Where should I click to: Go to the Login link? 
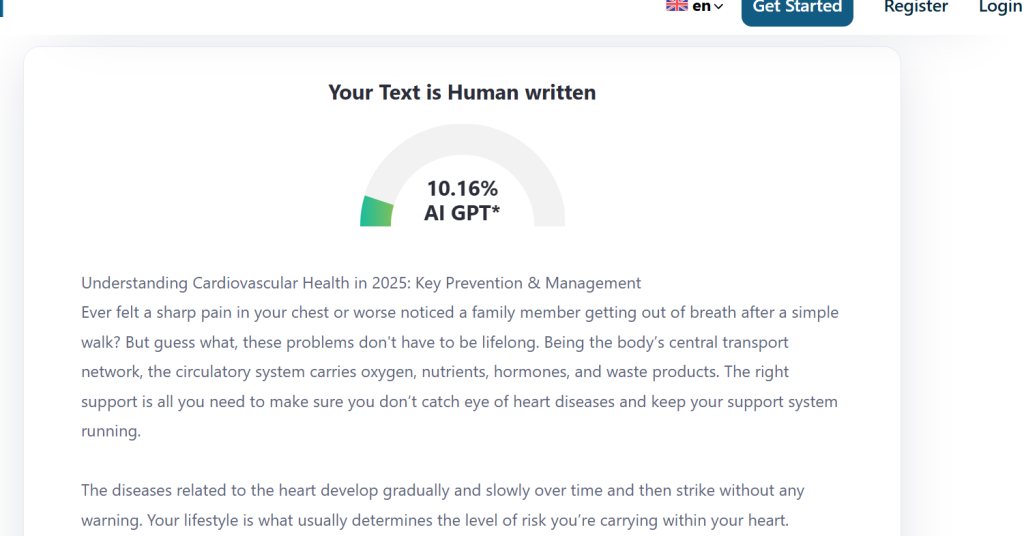pyautogui.click(x=1000, y=7)
